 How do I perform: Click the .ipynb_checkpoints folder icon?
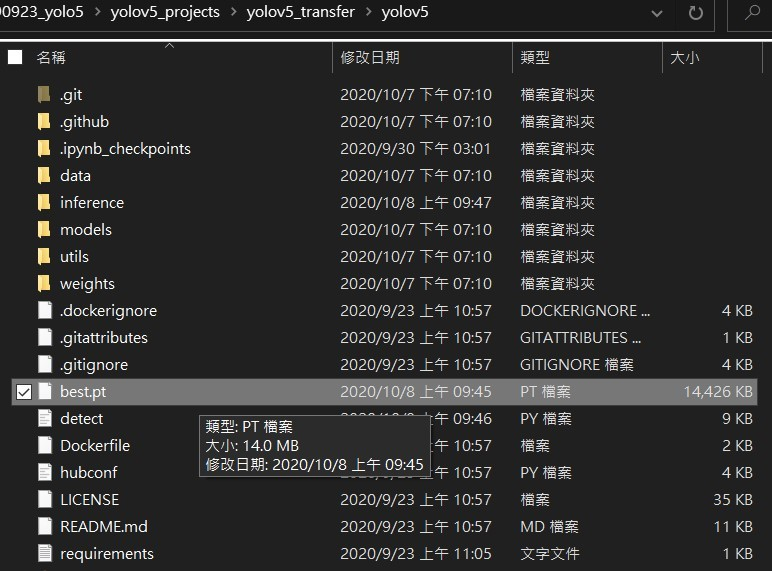[x=44, y=148]
